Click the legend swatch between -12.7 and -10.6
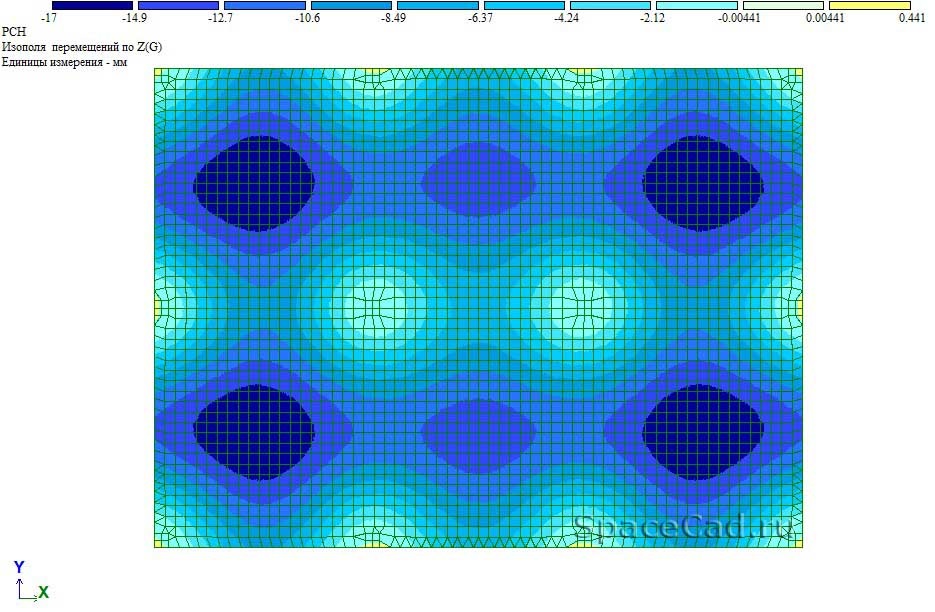Viewport: 935px width, 612px height. tap(265, 5)
